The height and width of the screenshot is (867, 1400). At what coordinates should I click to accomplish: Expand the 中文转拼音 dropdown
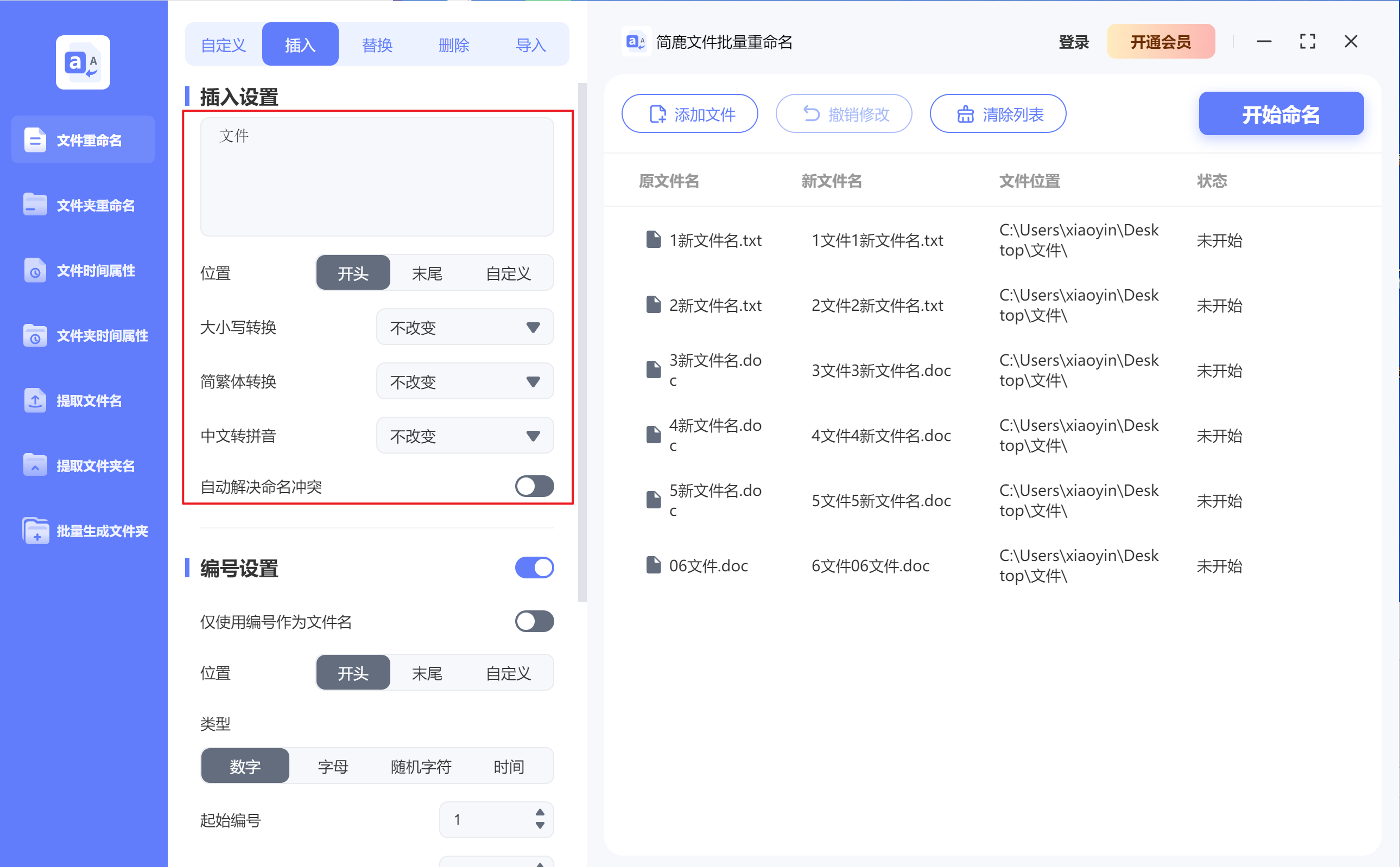point(464,435)
